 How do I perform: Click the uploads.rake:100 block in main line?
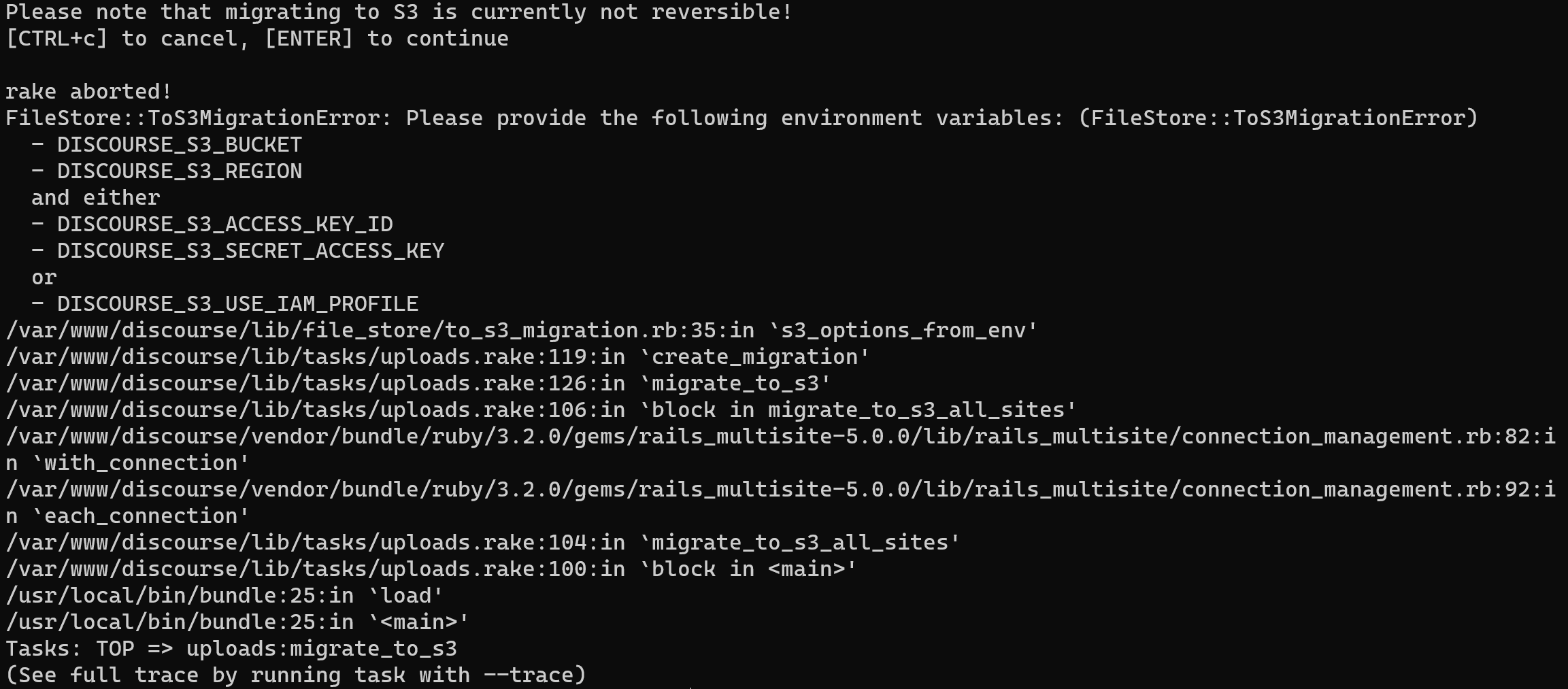[x=431, y=569]
